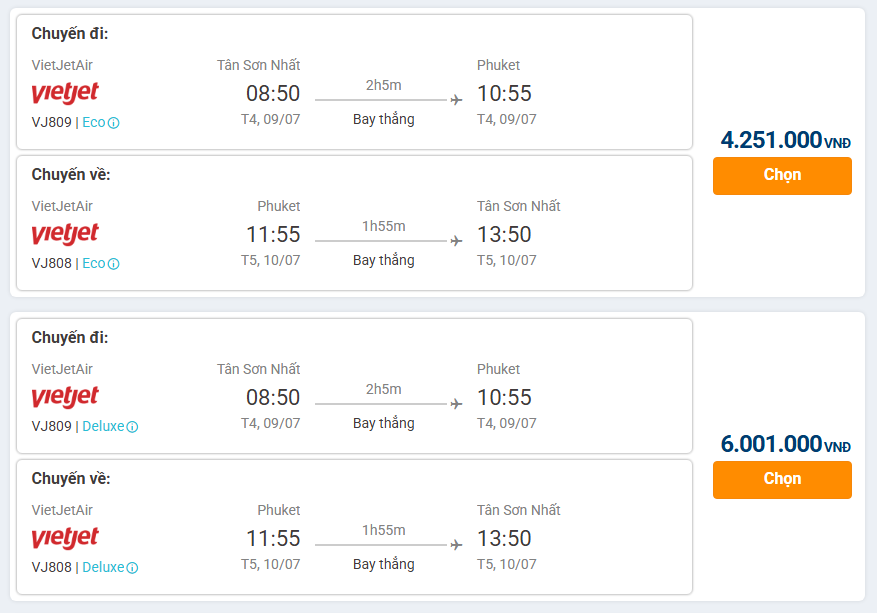
Task: Click Vietjet logo on Eco outbound flight
Action: click(65, 94)
